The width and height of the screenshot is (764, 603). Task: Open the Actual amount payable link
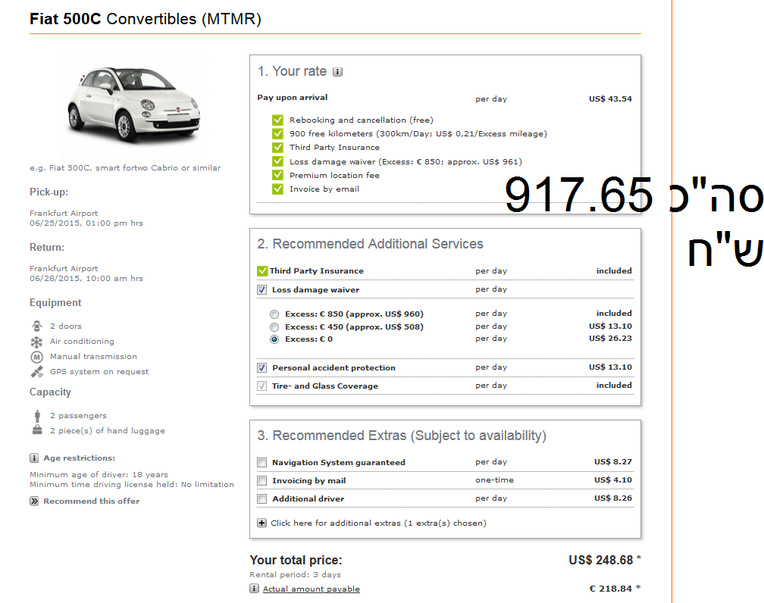tap(311, 589)
